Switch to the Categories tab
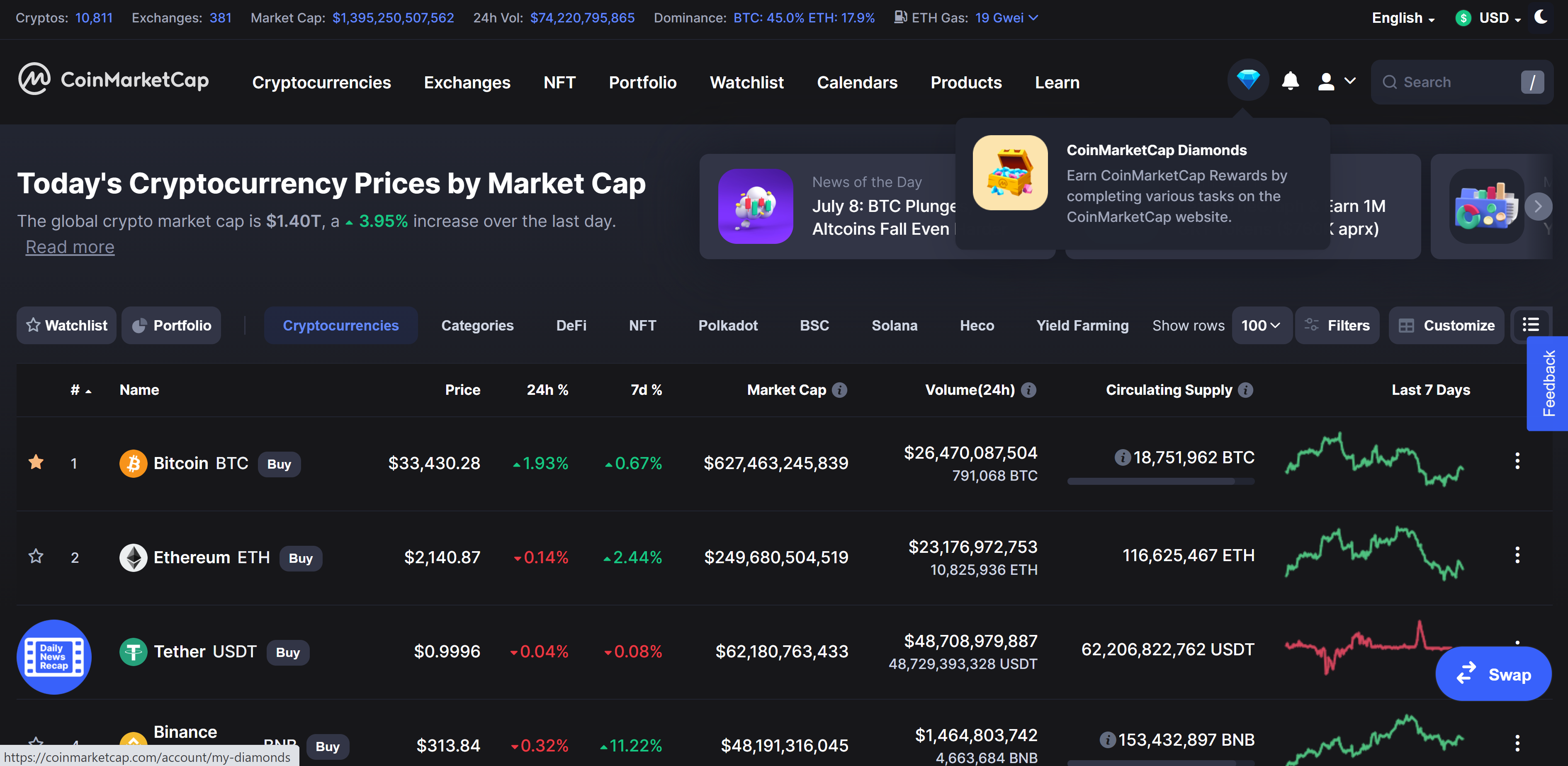1568x766 pixels. [x=477, y=325]
